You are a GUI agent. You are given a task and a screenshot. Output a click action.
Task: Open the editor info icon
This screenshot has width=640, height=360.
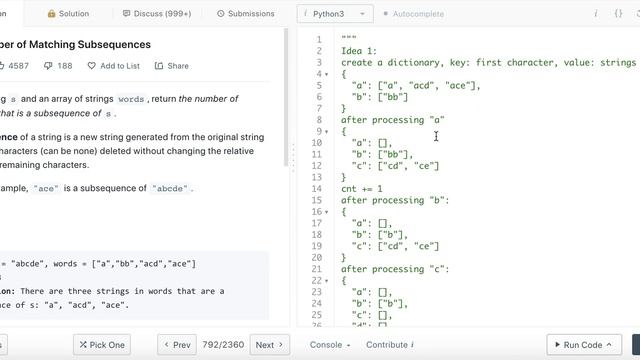click(596, 13)
